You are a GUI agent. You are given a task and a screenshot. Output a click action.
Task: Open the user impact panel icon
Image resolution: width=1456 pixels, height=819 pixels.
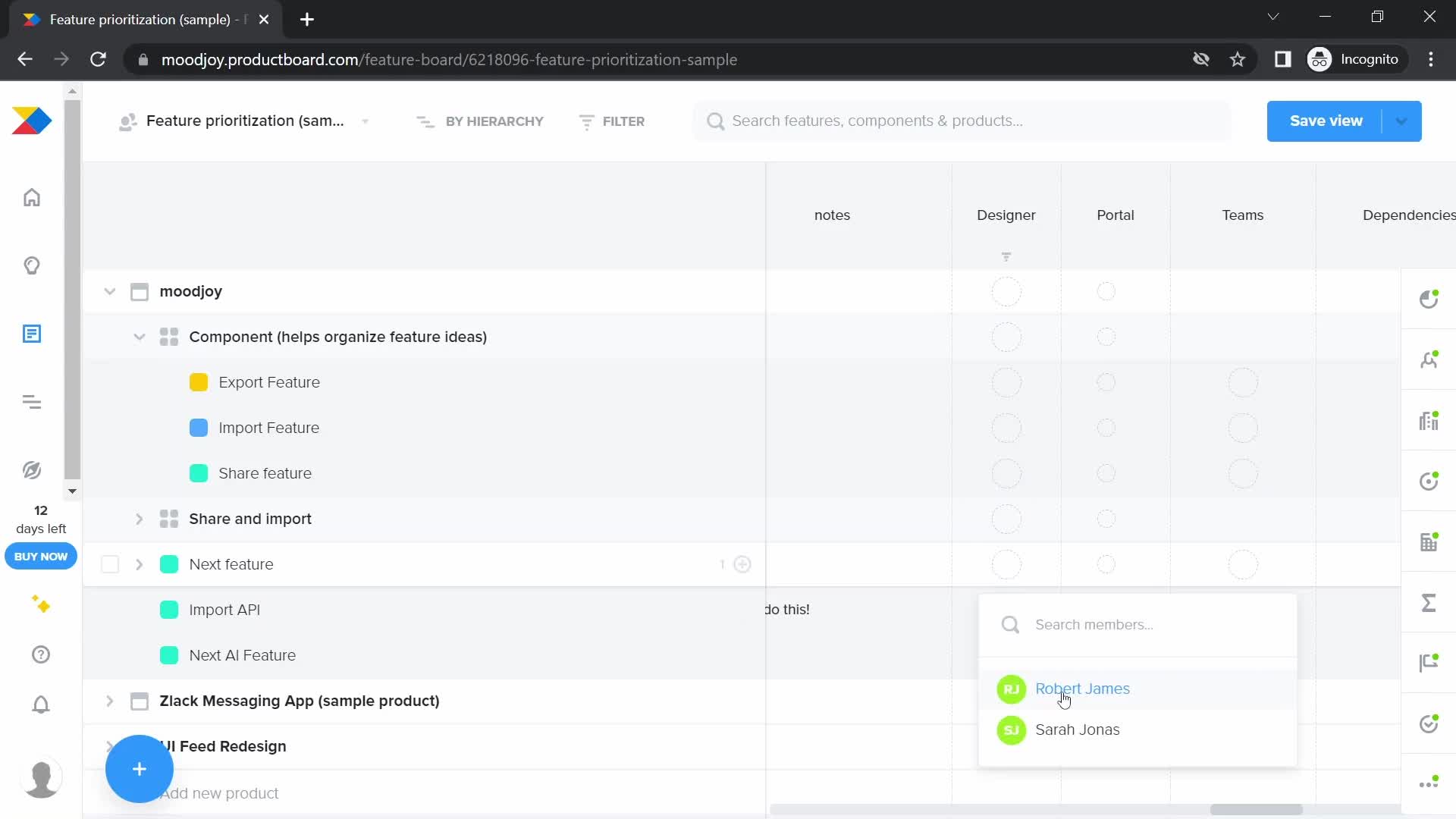1429,359
